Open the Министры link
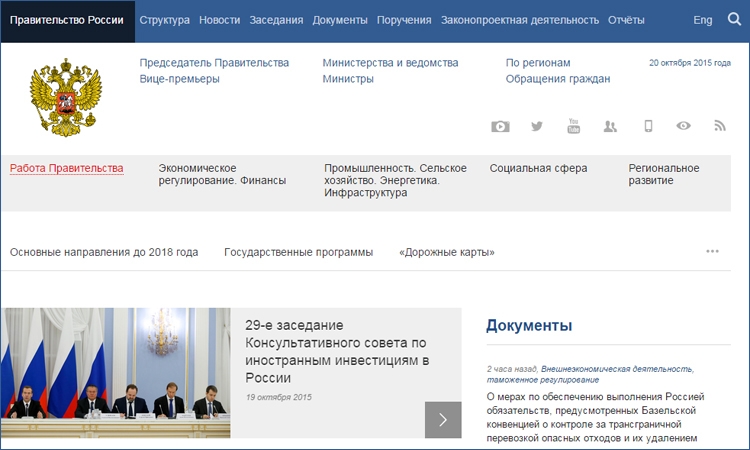The height and width of the screenshot is (450, 750). (x=348, y=78)
